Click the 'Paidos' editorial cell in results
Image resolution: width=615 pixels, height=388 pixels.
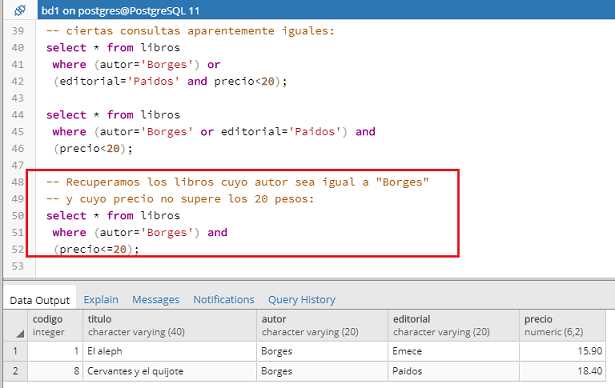(x=454, y=371)
